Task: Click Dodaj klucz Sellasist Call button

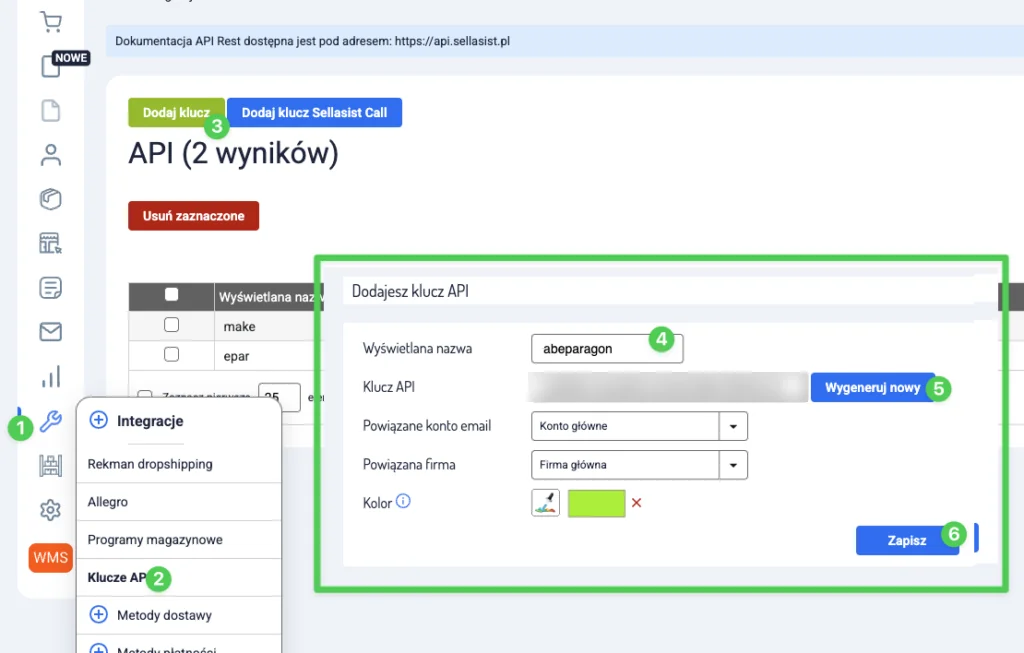Action: coord(314,112)
